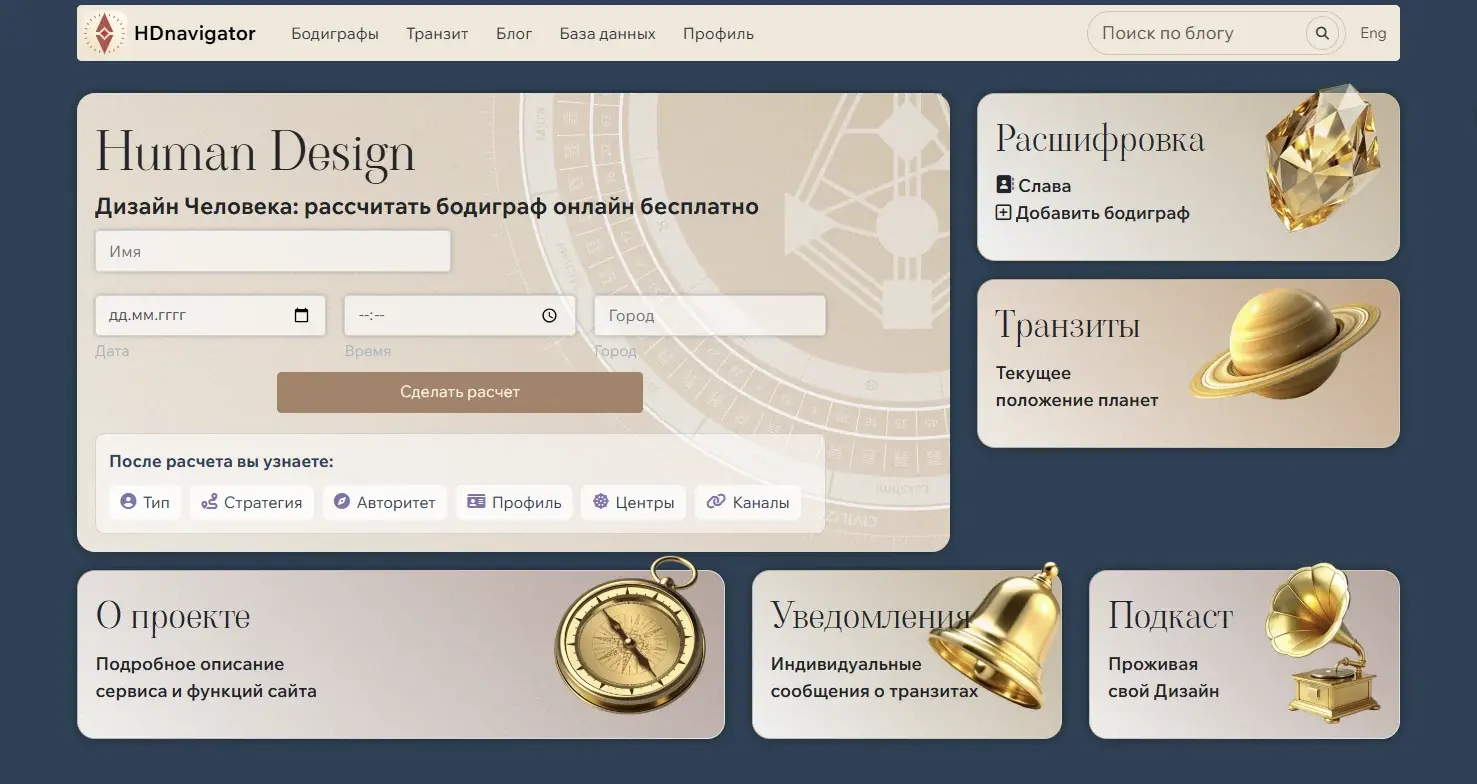
Task: Click the HDnavigator brand name
Action: coord(195,33)
